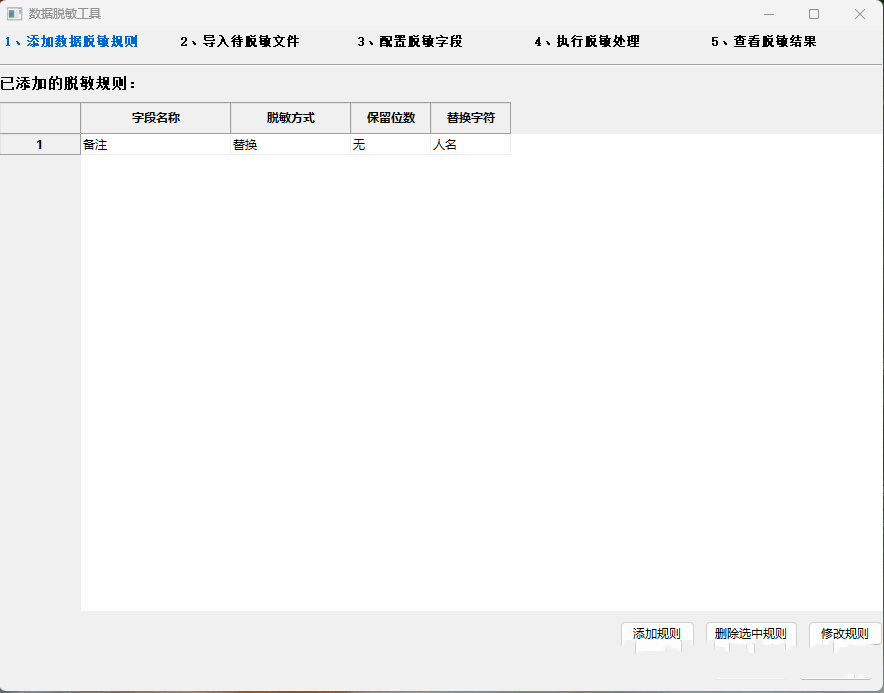The image size is (884, 693).
Task: Click the 脱敏方式 column header
Action: [290, 117]
